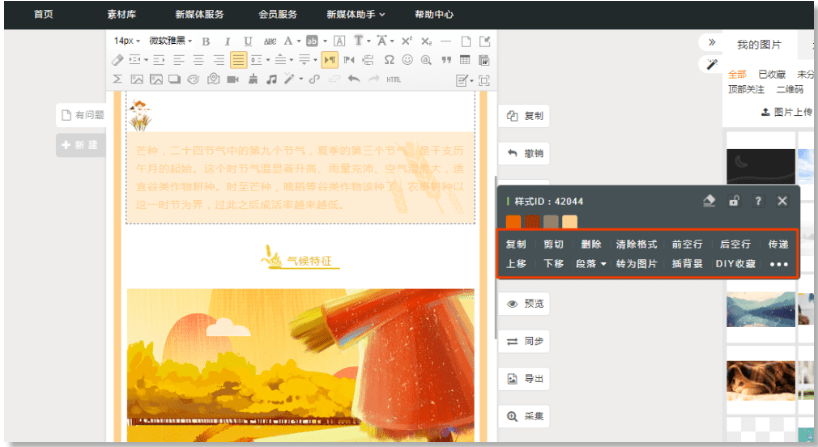Click 清除格式 in the style popup

[636, 244]
